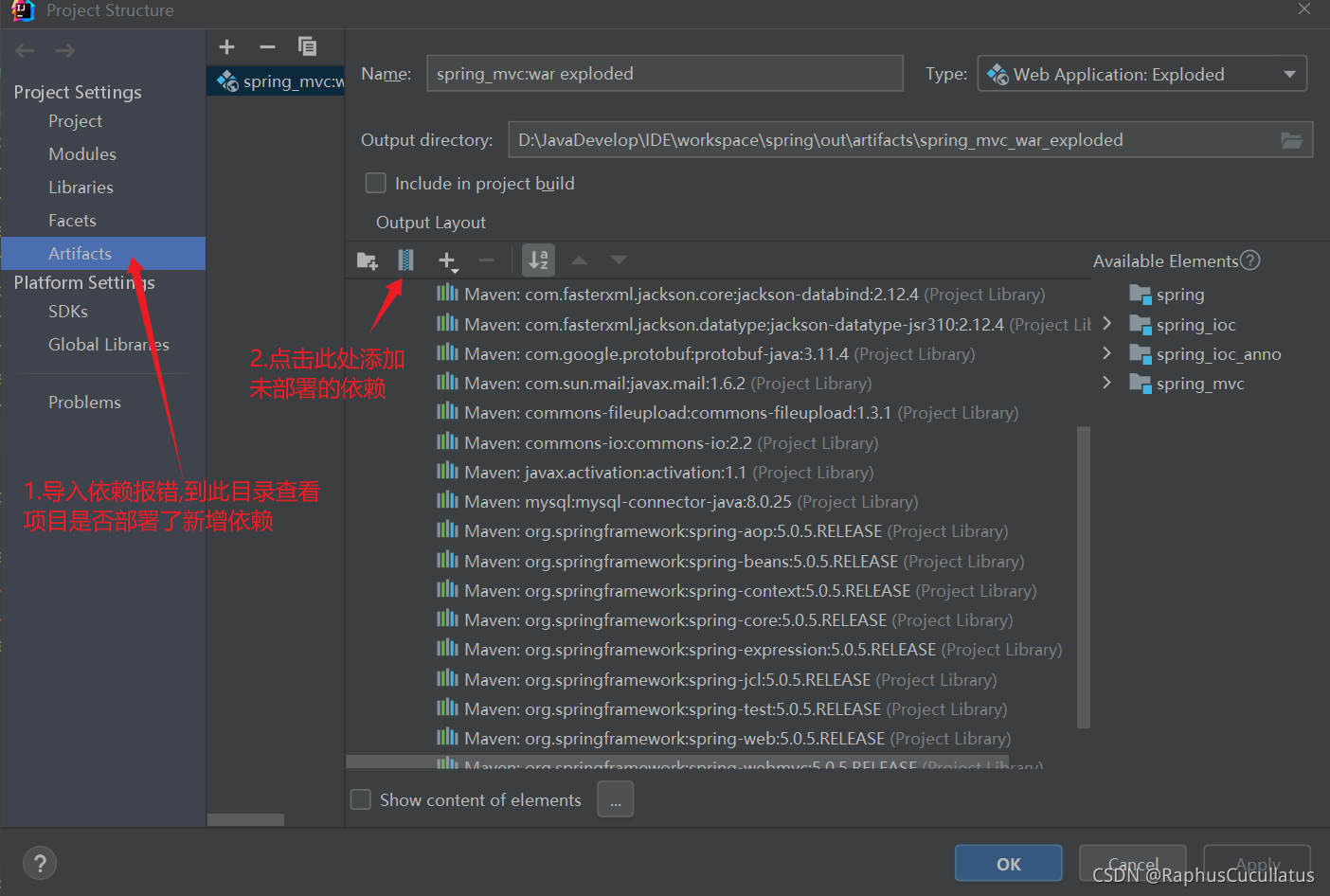
Task: Click the Help question mark button
Action: pos(40,863)
